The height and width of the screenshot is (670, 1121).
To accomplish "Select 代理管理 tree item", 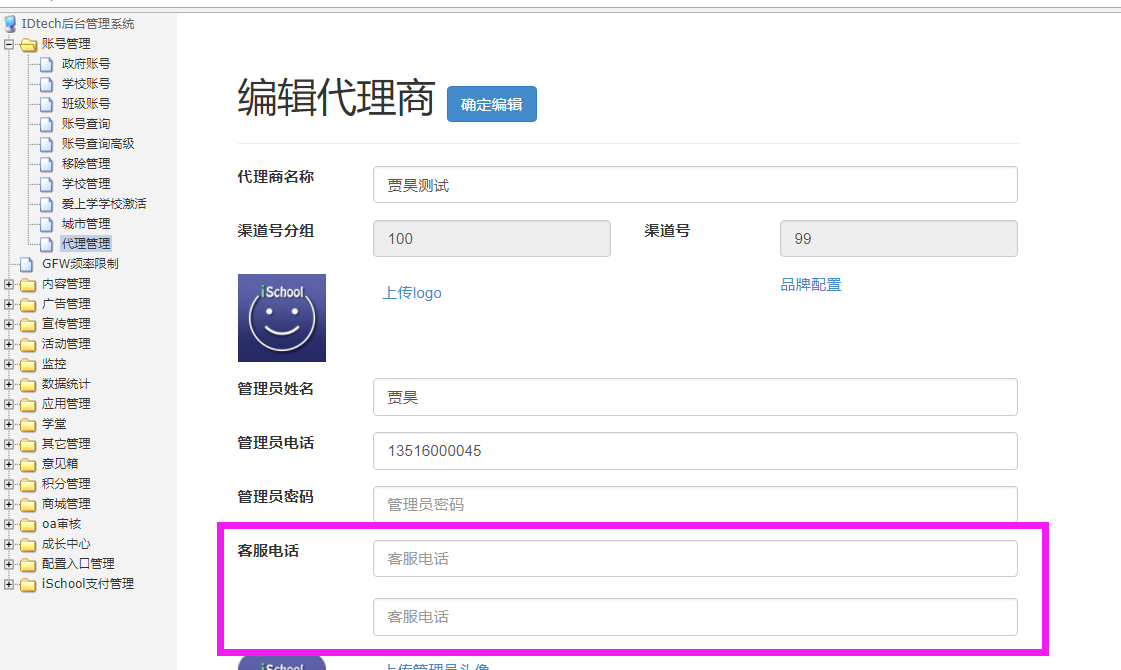I will (x=86, y=244).
